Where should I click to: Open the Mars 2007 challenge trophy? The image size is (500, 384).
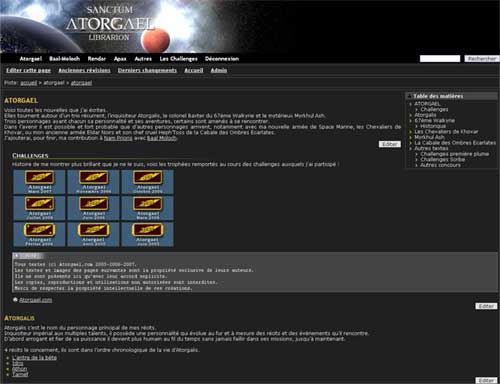click(x=39, y=182)
